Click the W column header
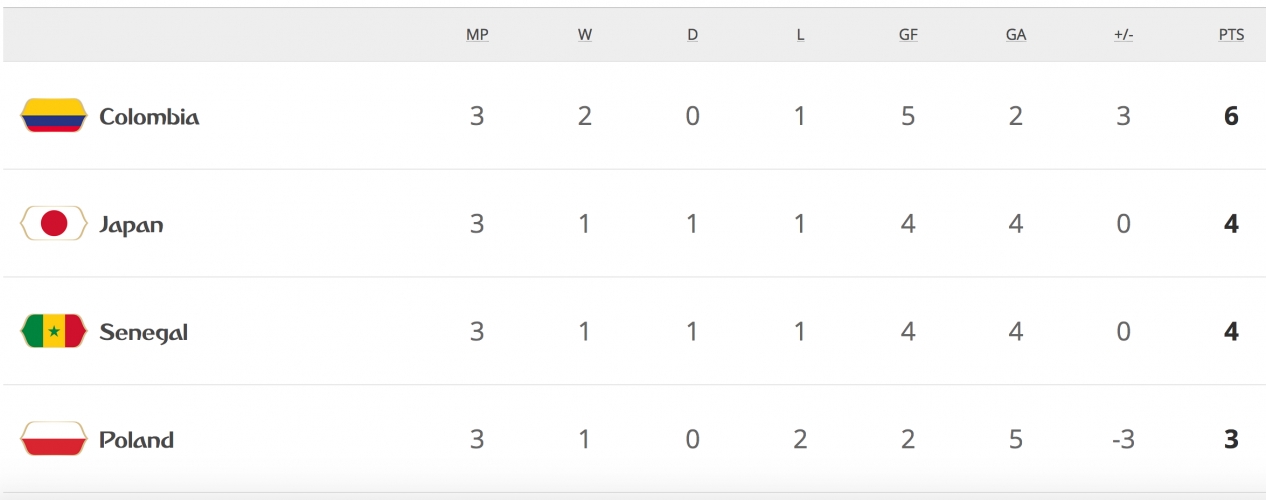 point(585,34)
